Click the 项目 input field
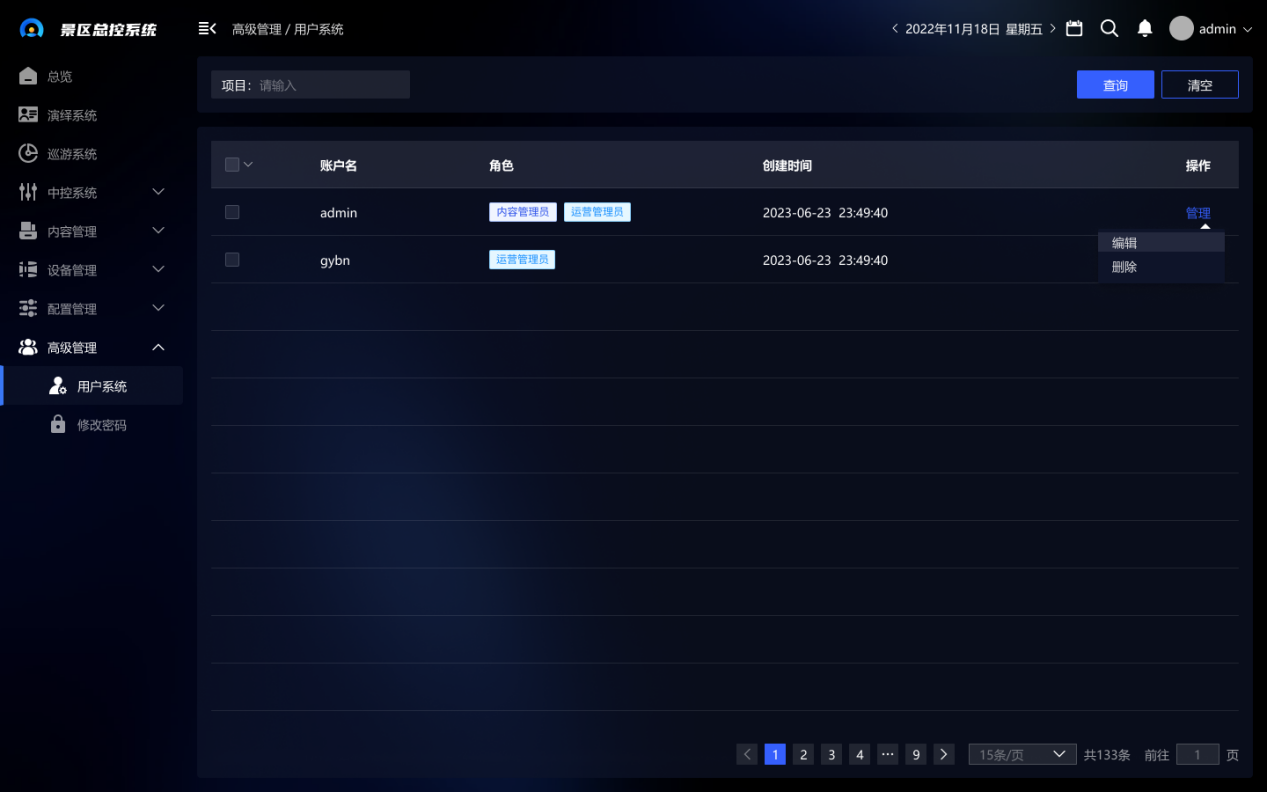Image resolution: width=1267 pixels, height=792 pixels. (x=330, y=85)
